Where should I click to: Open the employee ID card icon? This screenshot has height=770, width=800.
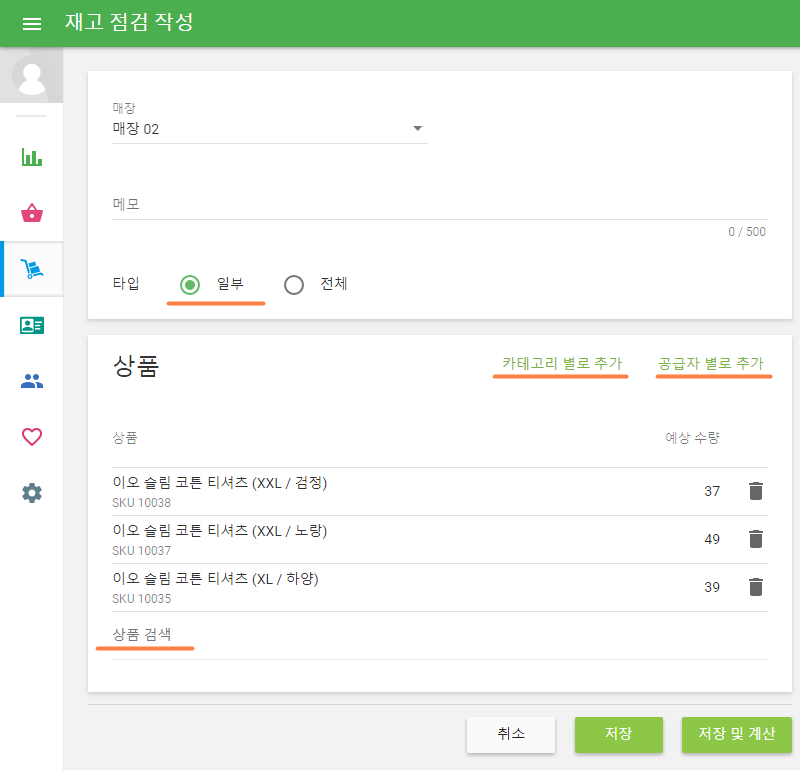tap(32, 325)
